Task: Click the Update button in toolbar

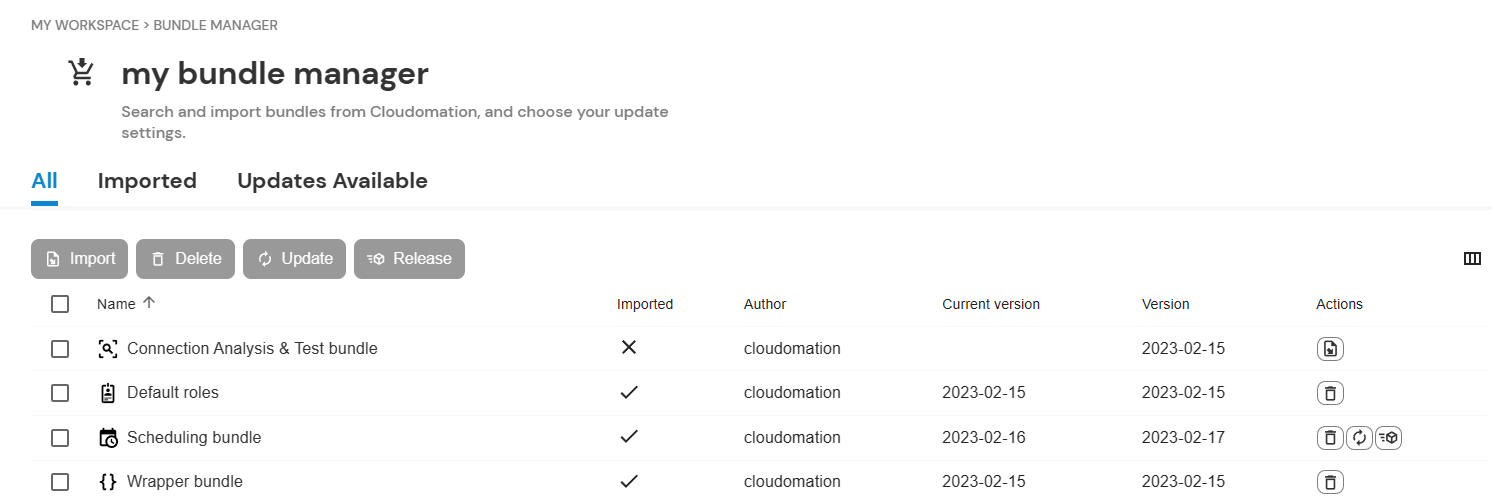Action: [x=295, y=259]
